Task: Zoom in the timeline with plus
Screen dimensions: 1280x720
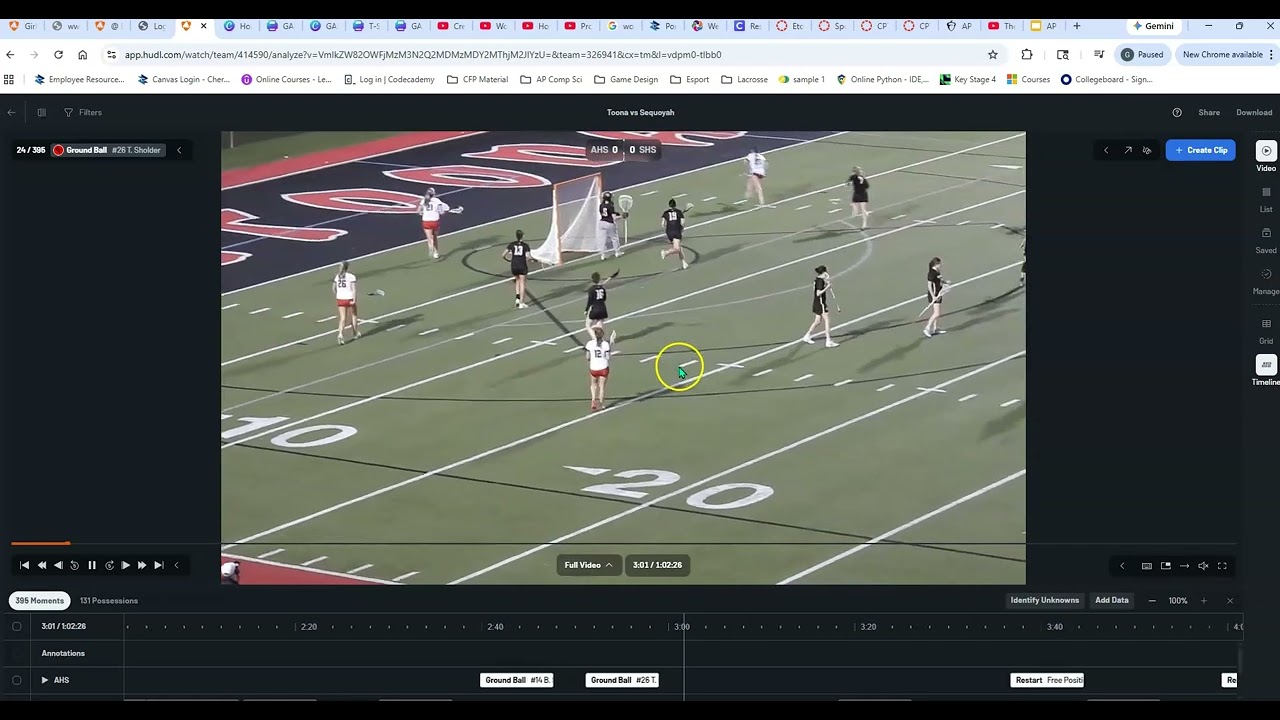Action: (1204, 601)
